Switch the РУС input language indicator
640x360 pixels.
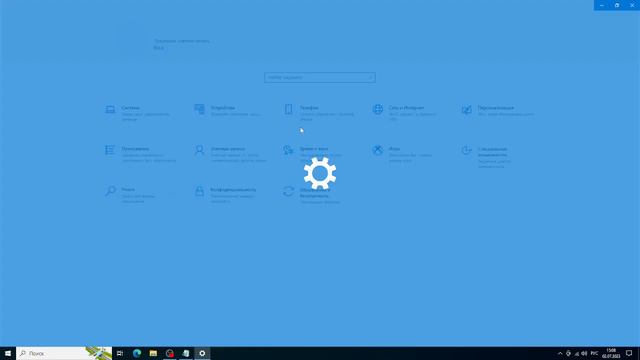[594, 353]
